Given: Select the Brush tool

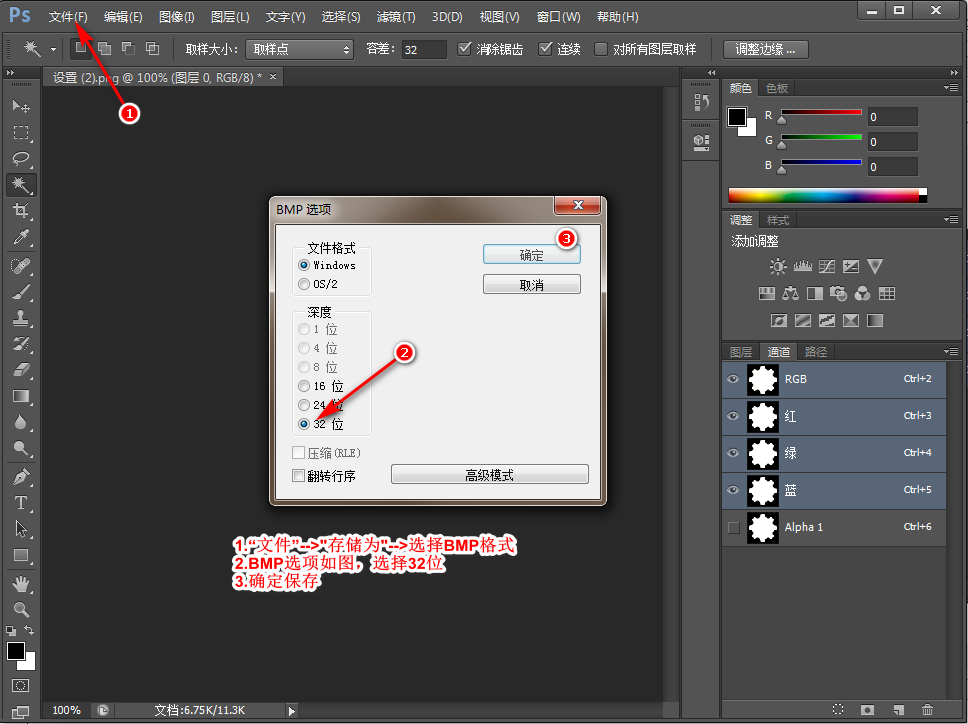Looking at the screenshot, I should click(21, 292).
